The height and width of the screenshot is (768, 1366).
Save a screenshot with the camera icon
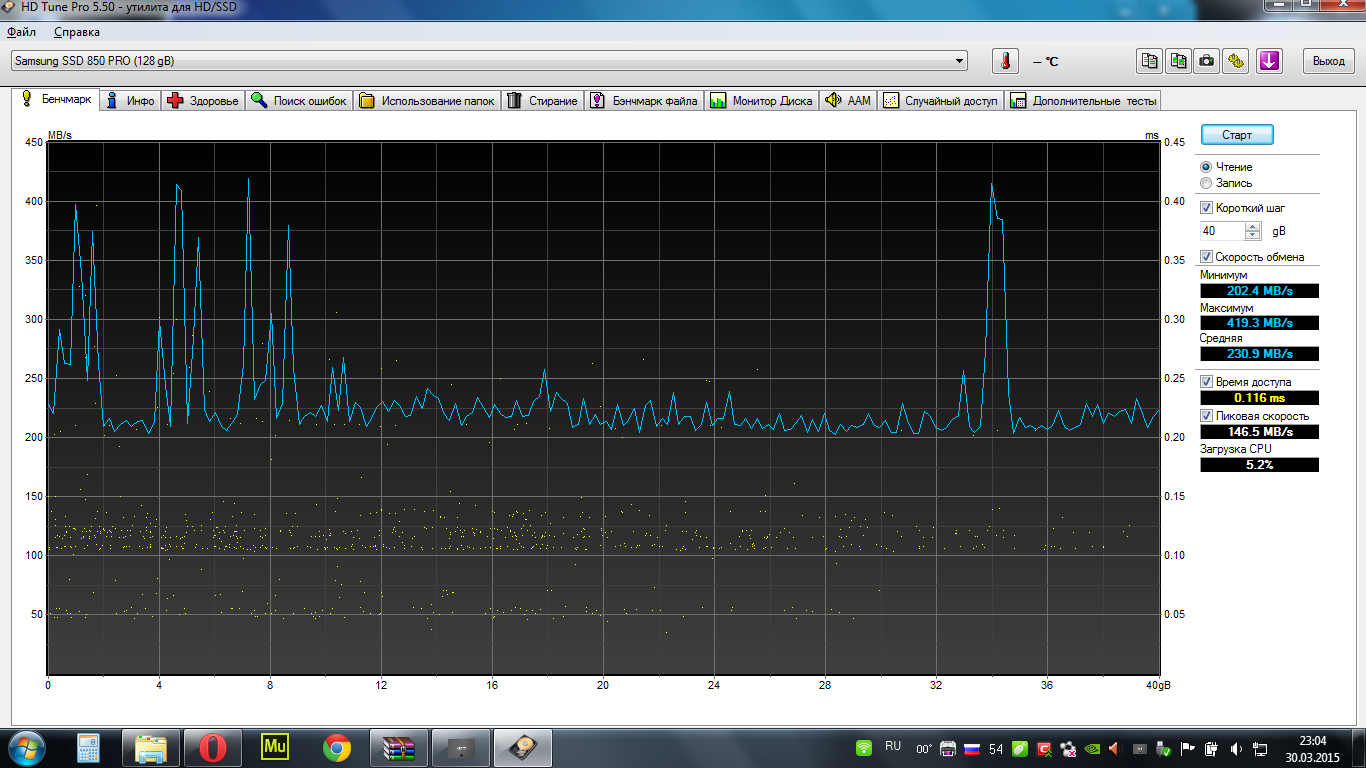point(1208,61)
